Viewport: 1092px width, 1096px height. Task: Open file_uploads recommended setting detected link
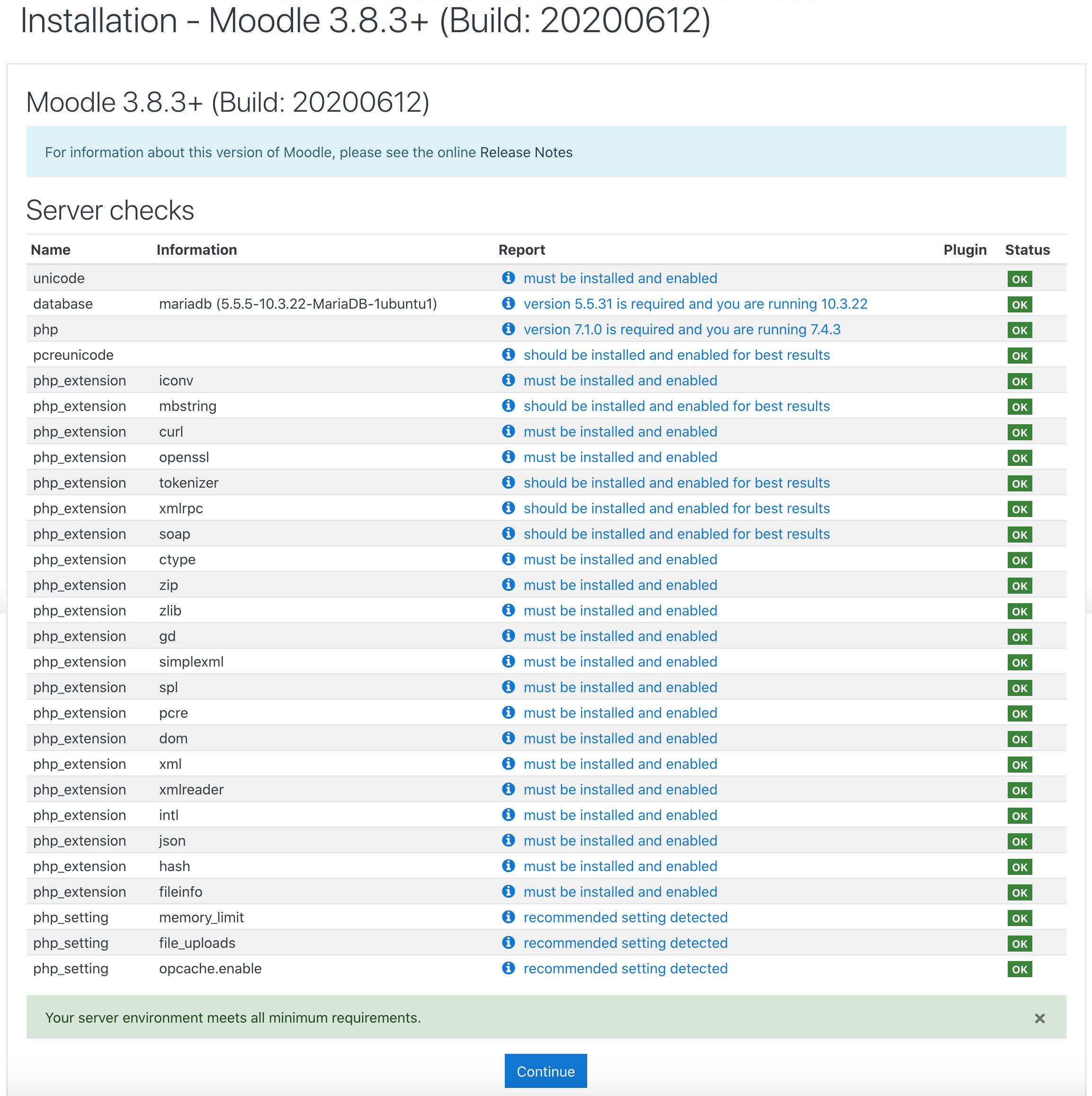tap(626, 943)
